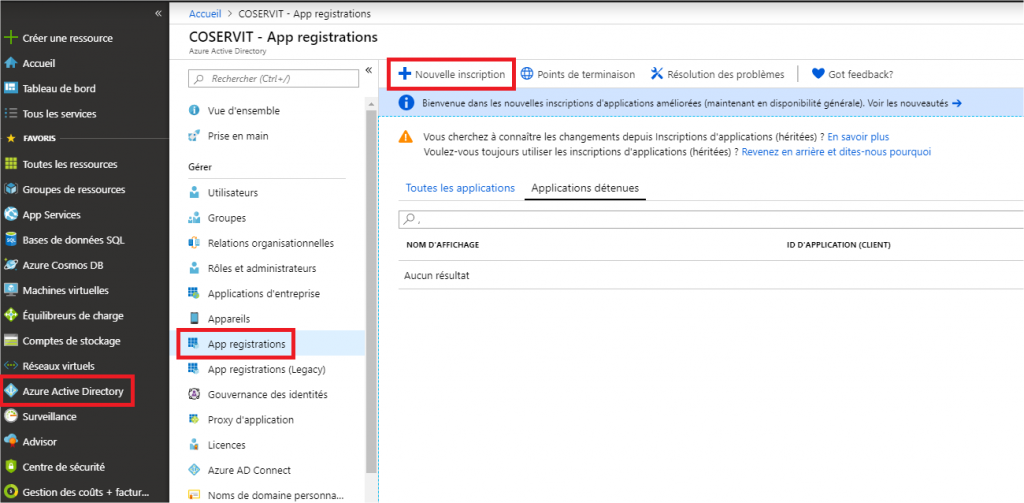
Task: Click the Voir les nouveautés arrow
Action: tap(957, 103)
